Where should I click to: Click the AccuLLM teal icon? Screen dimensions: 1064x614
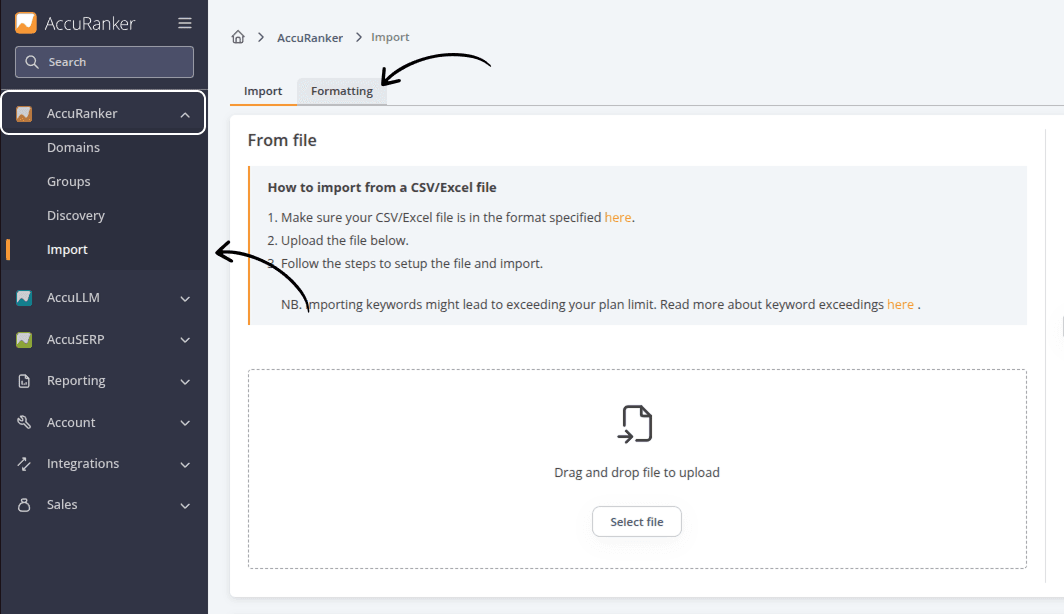[24, 297]
